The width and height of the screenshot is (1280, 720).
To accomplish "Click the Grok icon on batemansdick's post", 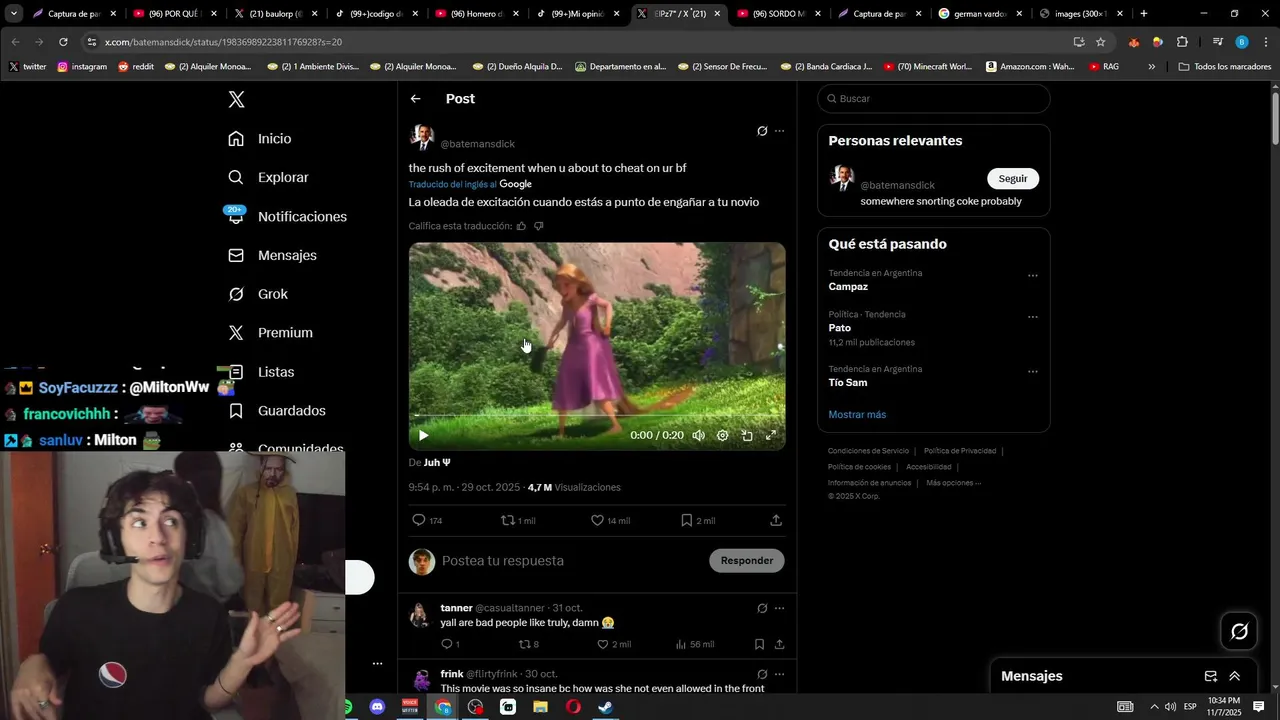I will (762, 131).
